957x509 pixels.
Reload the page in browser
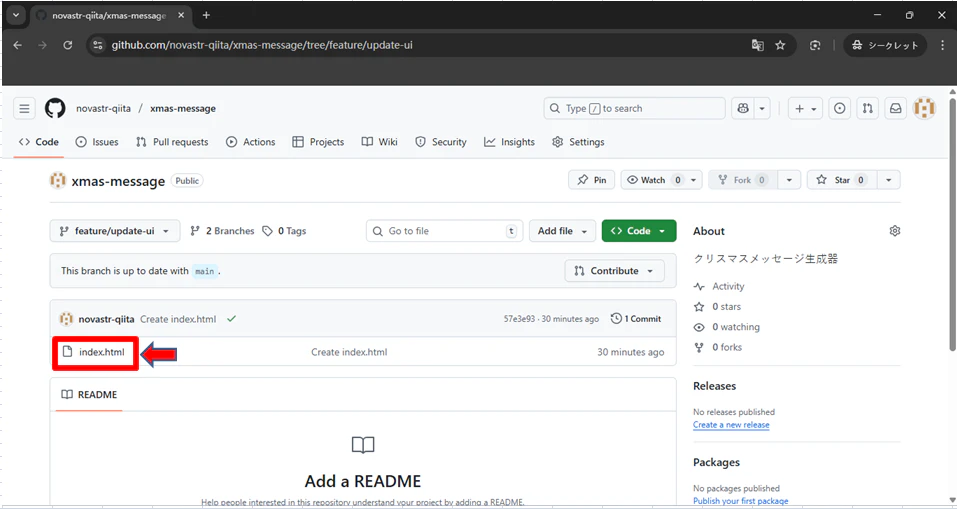pyautogui.click(x=68, y=45)
